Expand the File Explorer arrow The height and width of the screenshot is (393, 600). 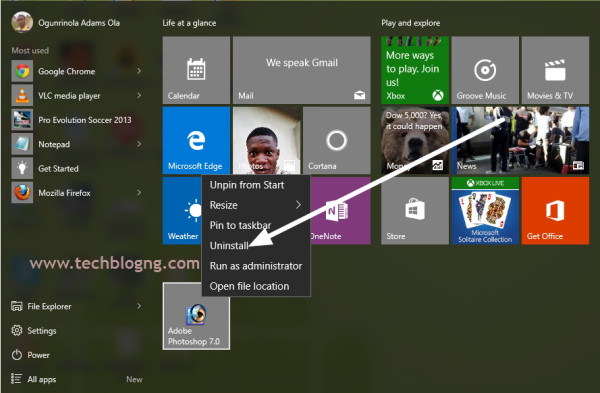139,306
